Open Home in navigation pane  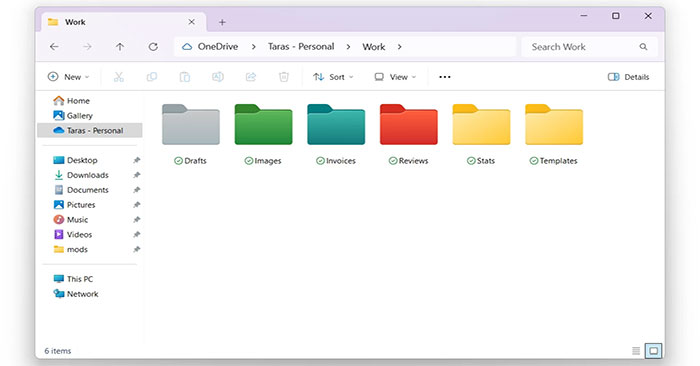point(71,101)
